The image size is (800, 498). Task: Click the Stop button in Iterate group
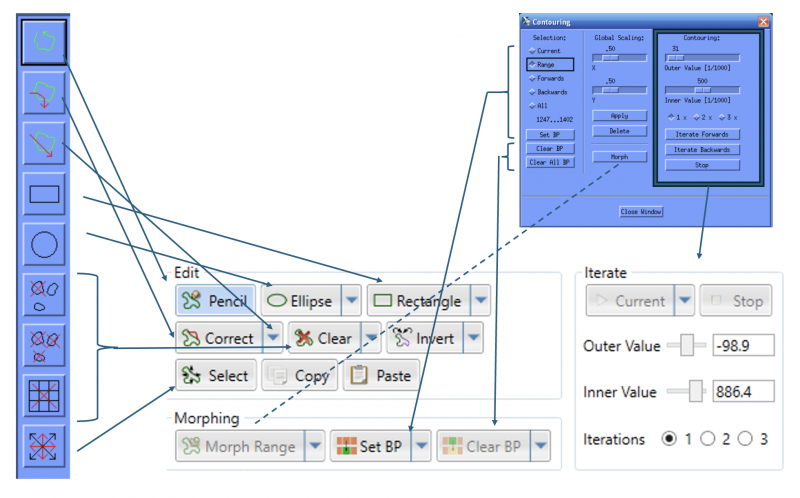pyautogui.click(x=736, y=301)
